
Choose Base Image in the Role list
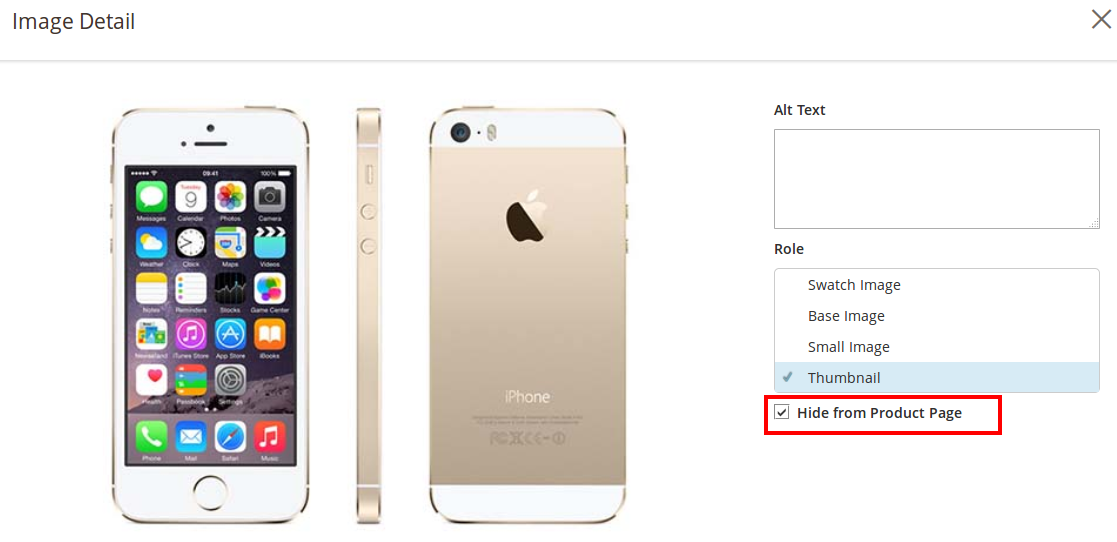(x=846, y=316)
